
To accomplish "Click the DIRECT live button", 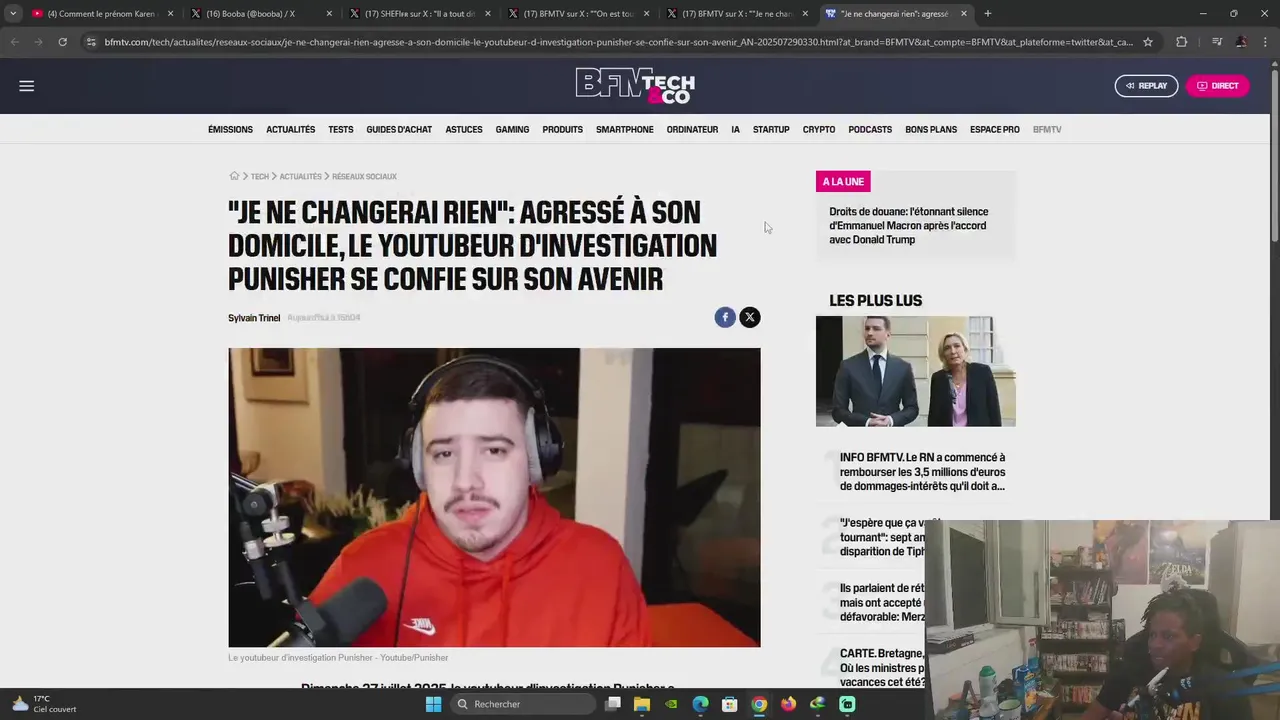I will point(1217,86).
